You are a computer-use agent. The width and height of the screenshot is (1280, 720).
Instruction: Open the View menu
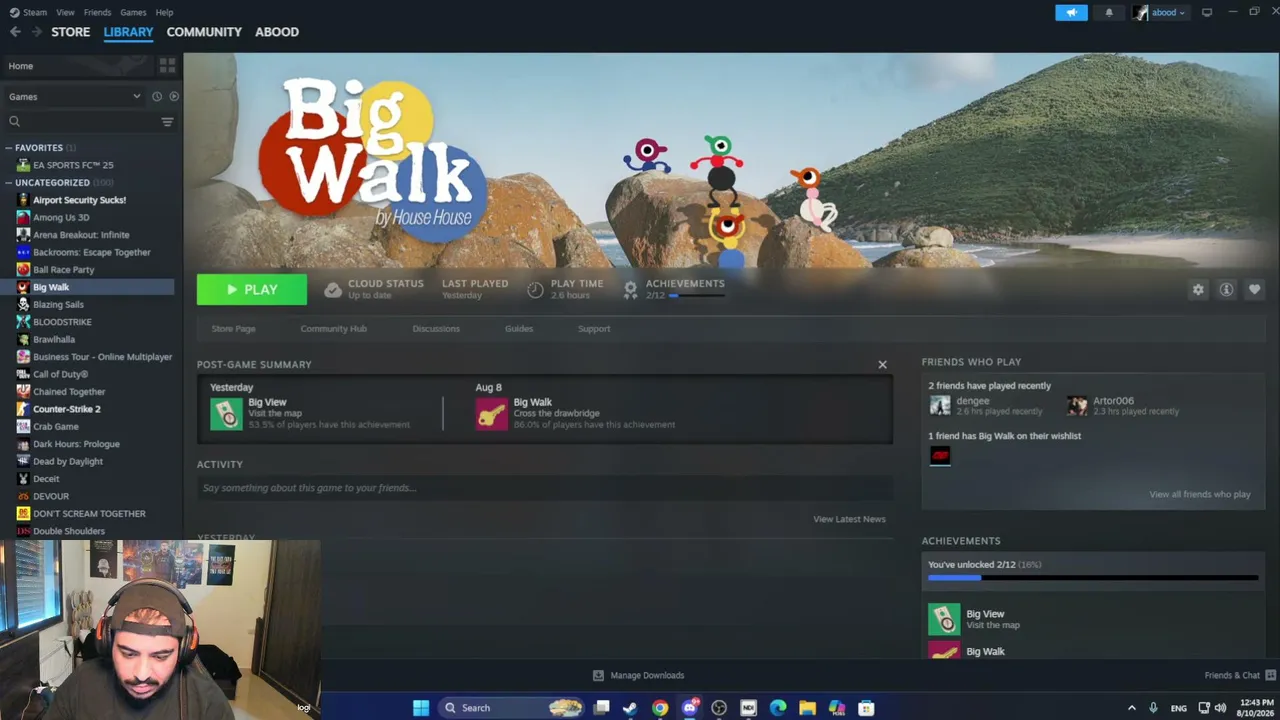(x=65, y=12)
